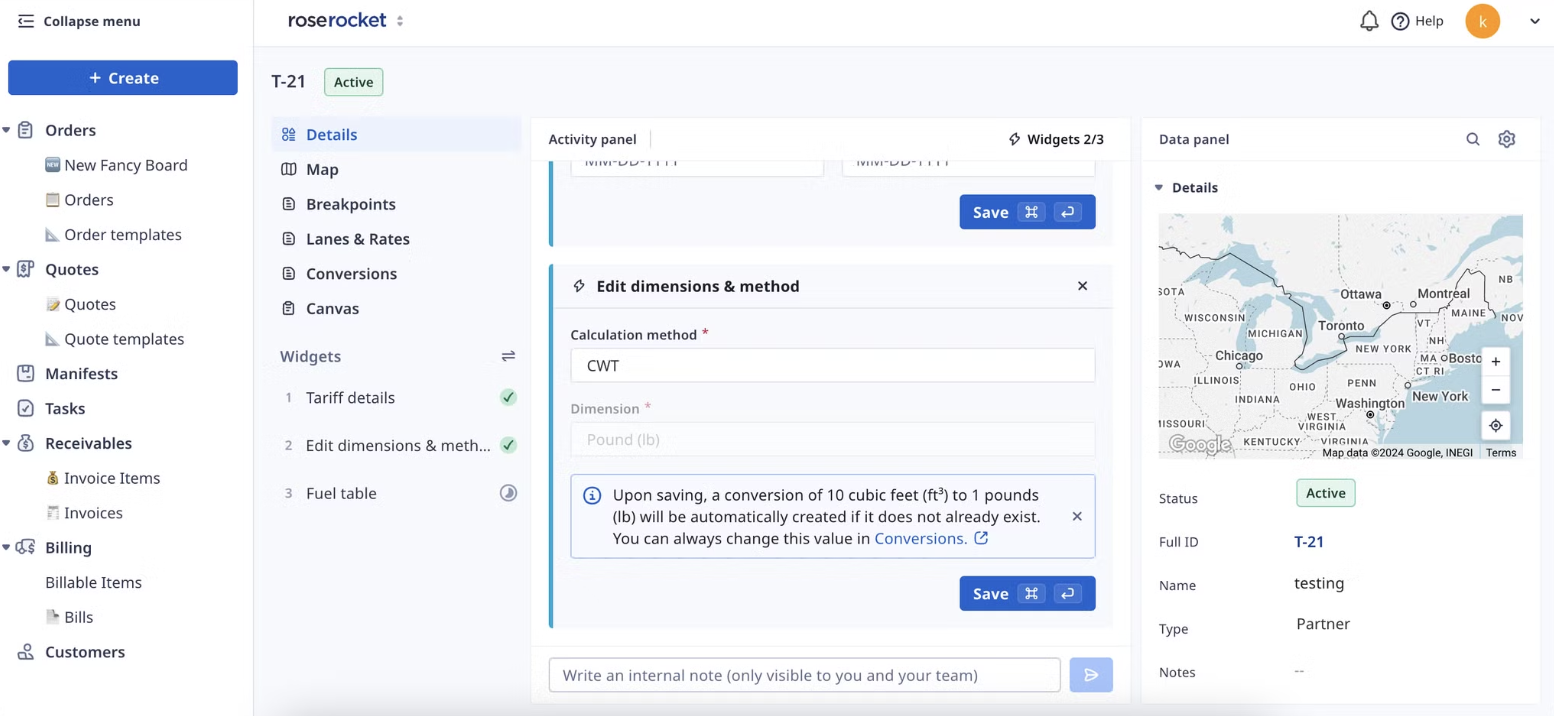This screenshot has height=716, width=1554.
Task: Click the internal note text field
Action: coord(804,675)
